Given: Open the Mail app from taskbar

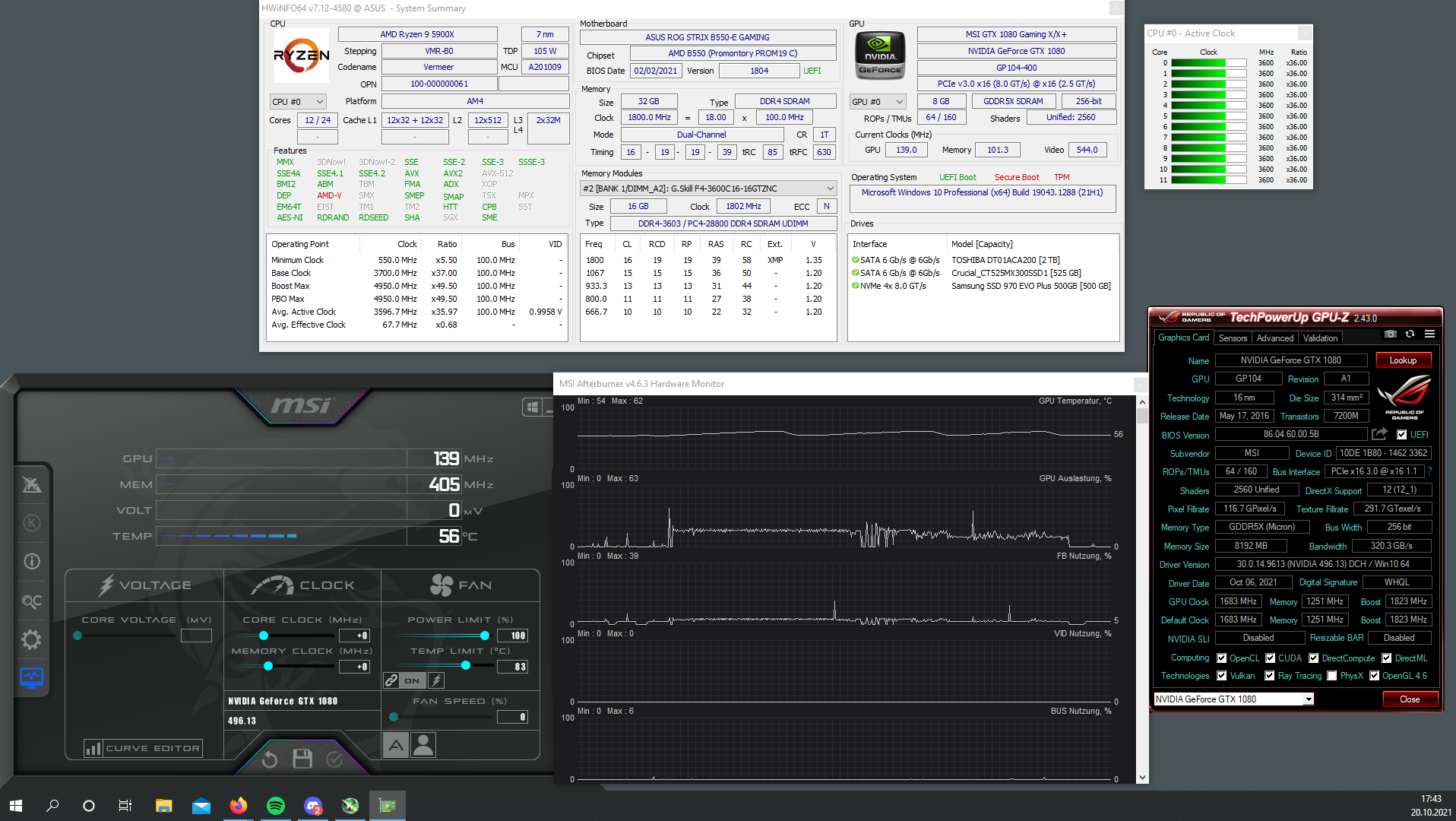Looking at the screenshot, I should [x=201, y=806].
